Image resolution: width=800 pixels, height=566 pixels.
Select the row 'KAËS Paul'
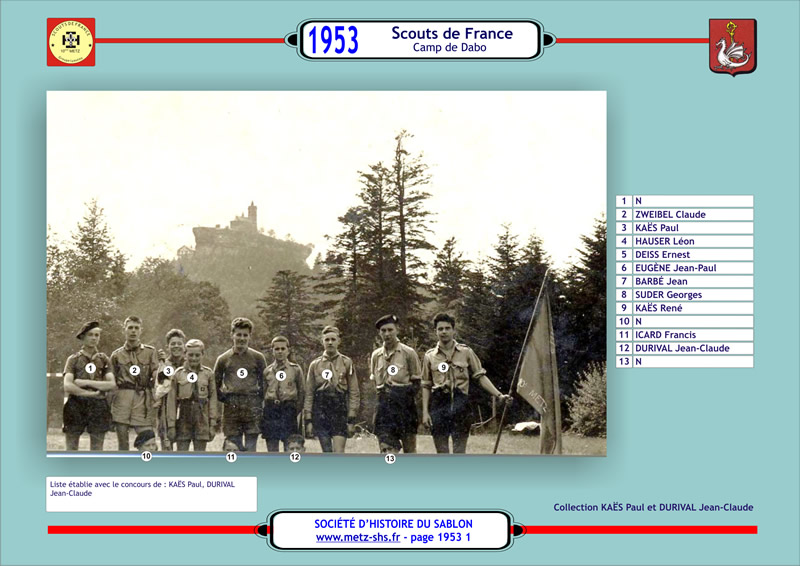tap(685, 228)
